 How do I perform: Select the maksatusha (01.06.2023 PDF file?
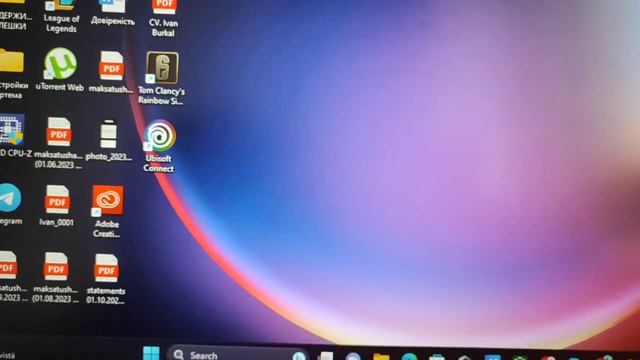pos(58,143)
